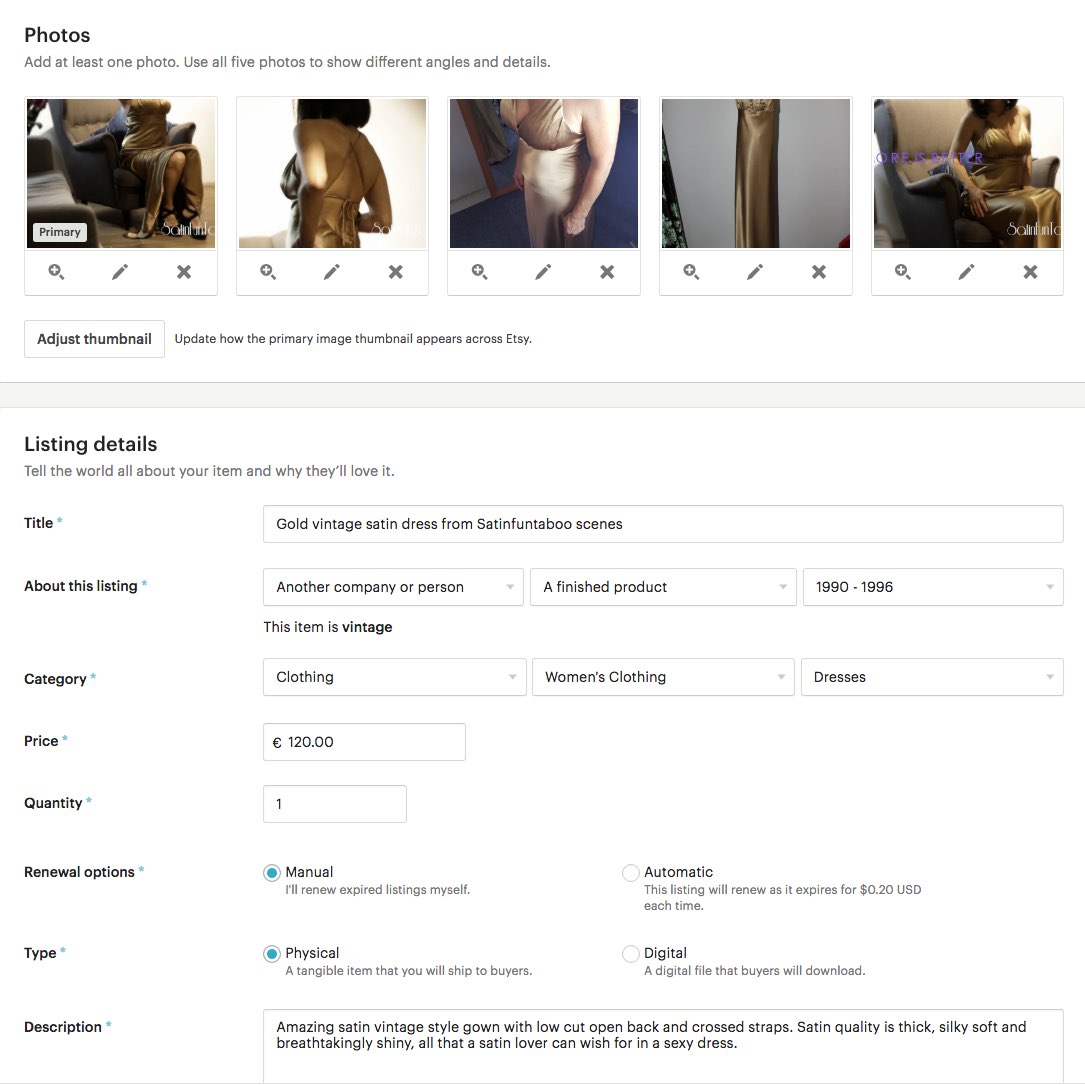Image resolution: width=1085 pixels, height=1085 pixels.
Task: Zoom into the fourth photo
Action: point(691,272)
